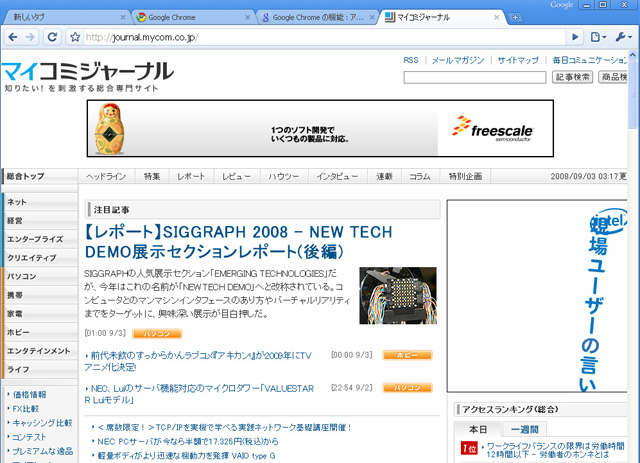Open the アキカン TV anime article link
640x463 pixels.
(x=198, y=361)
